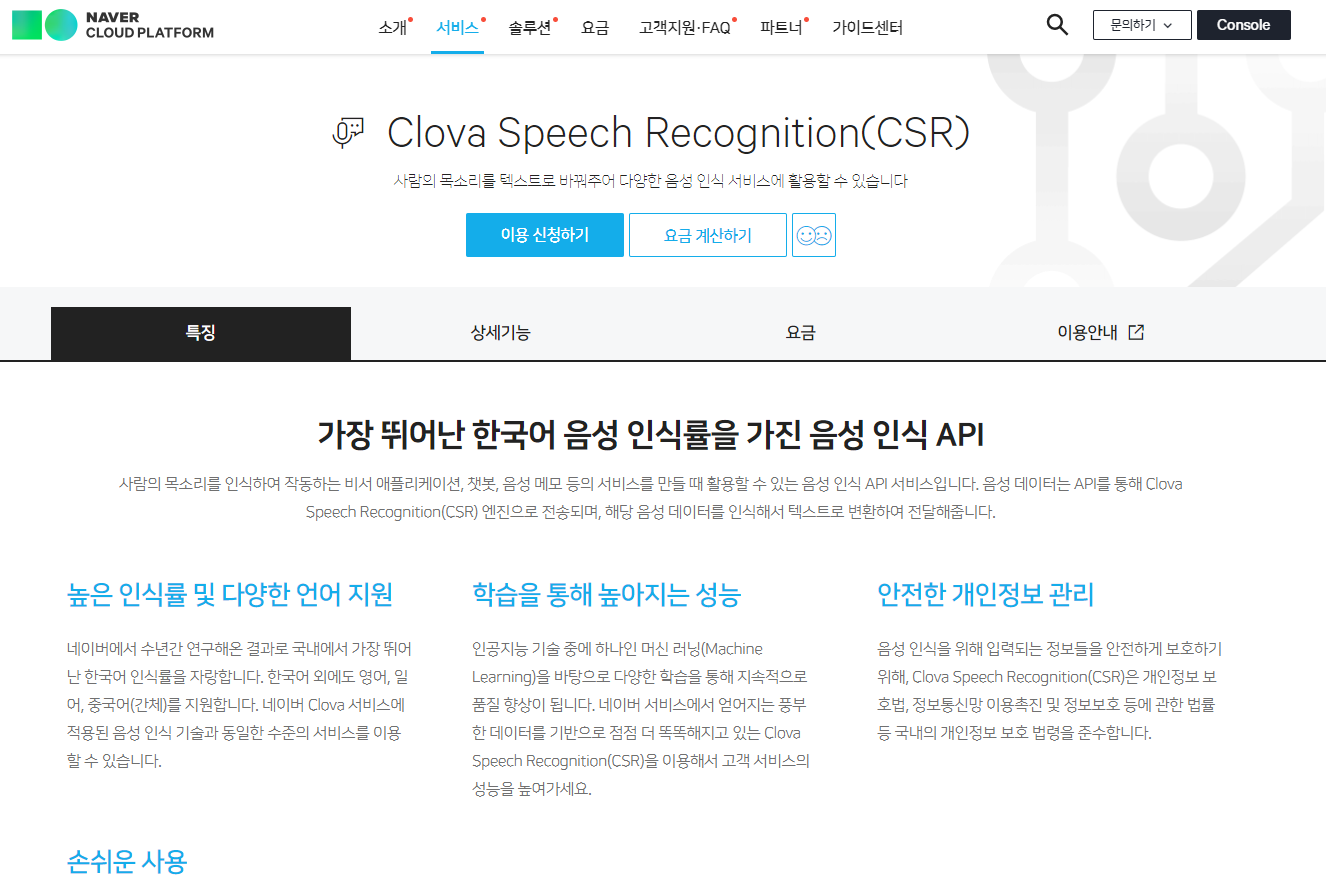
Task: Click the Clova Speech Recognition(CSR) title
Action: pyautogui.click(x=678, y=133)
